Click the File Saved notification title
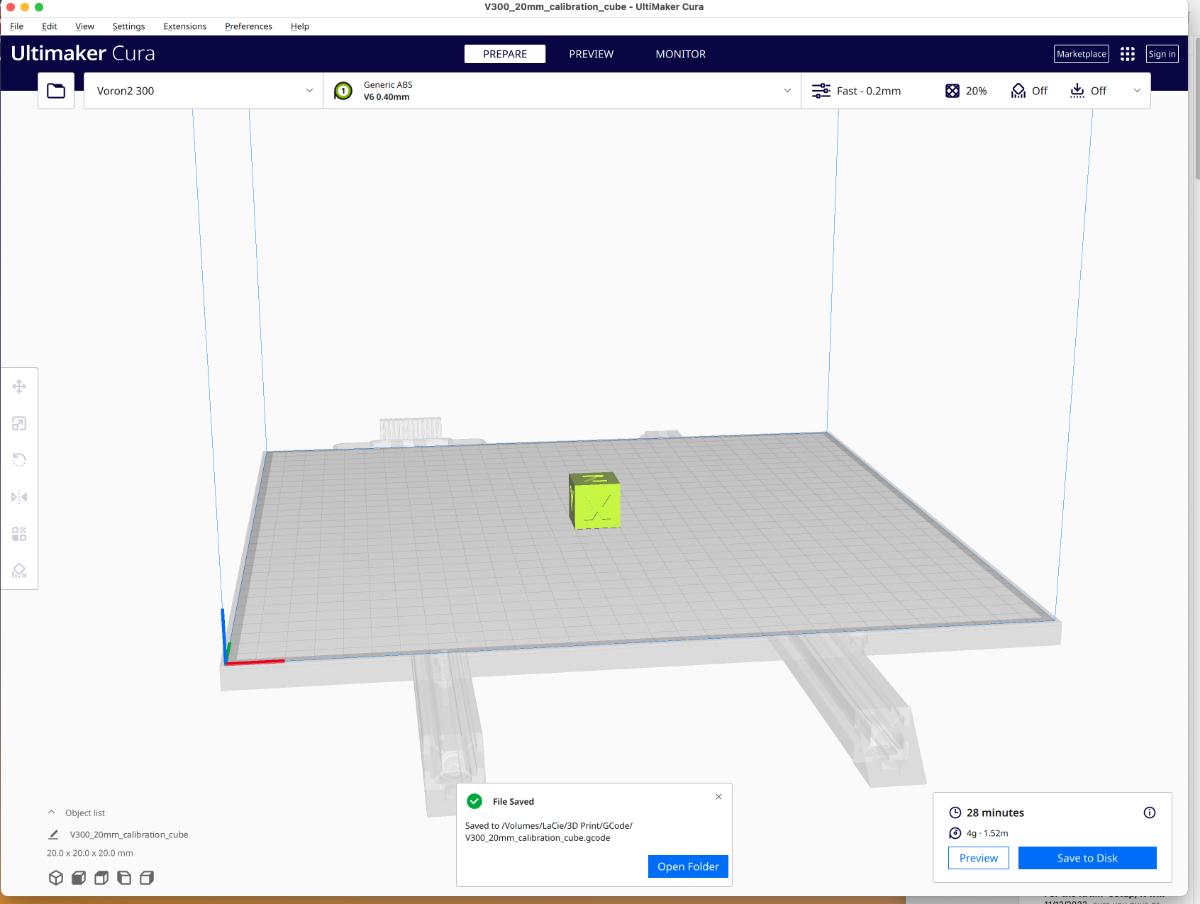The image size is (1200, 904). 513,802
